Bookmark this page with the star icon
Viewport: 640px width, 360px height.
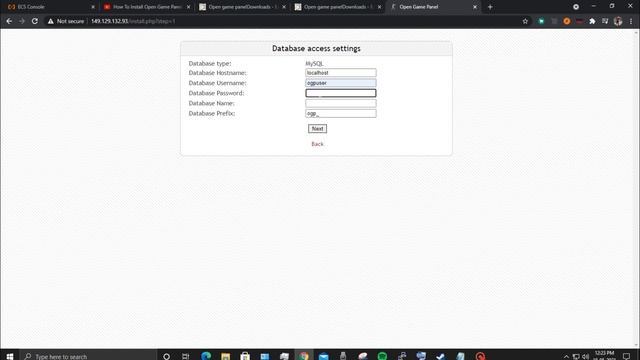pos(525,21)
